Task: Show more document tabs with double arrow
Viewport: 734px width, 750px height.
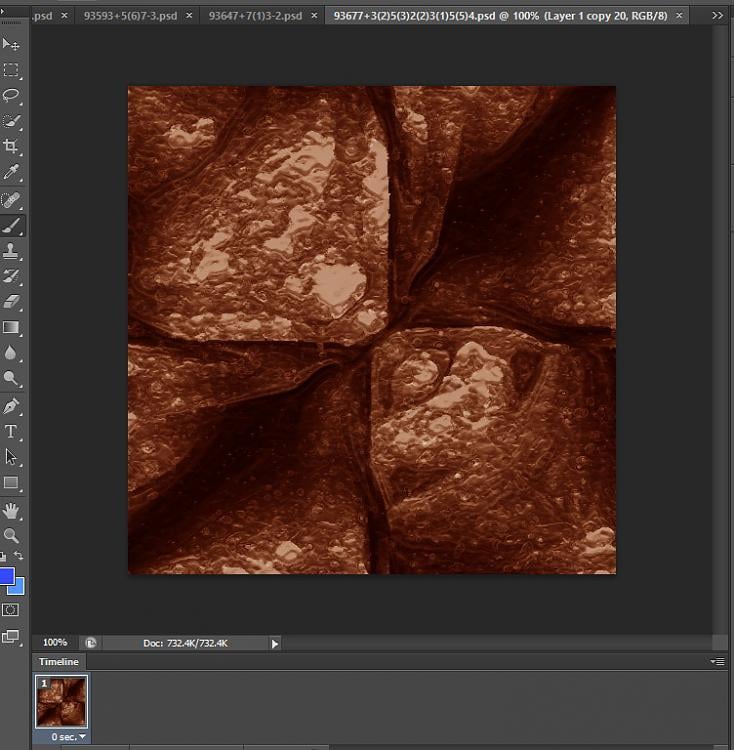Action: point(717,16)
